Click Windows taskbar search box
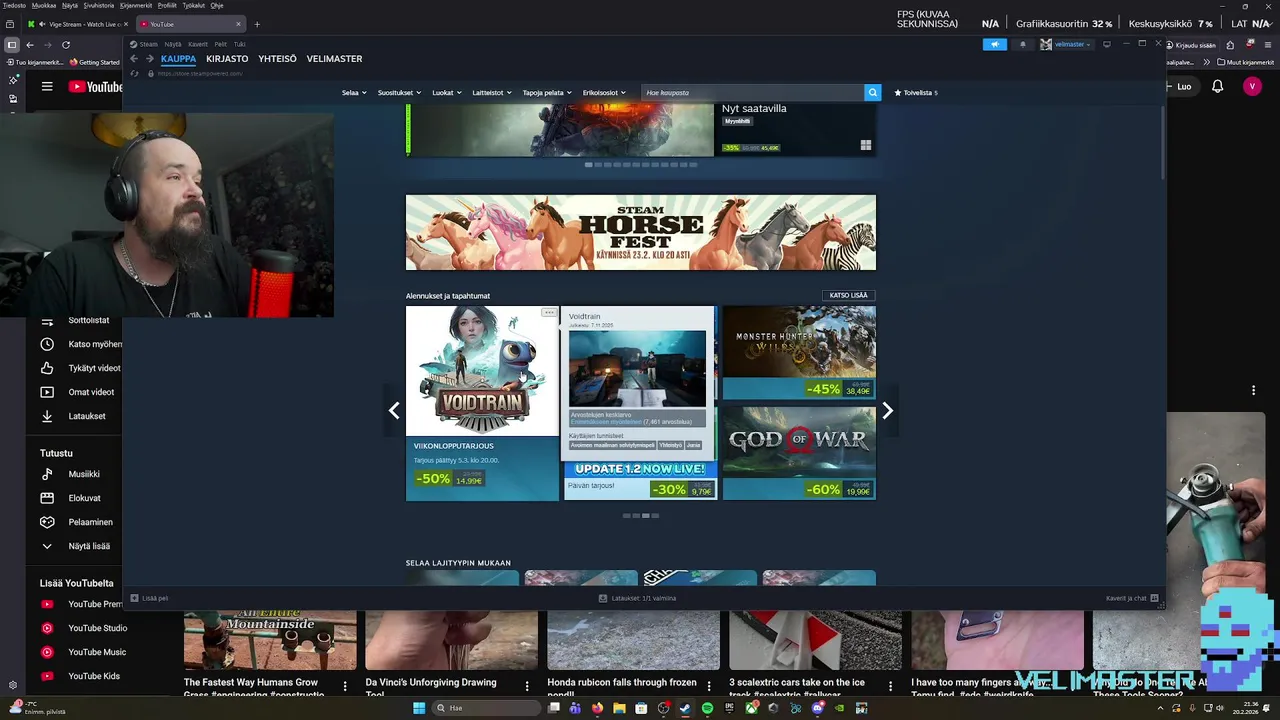This screenshot has width=1280, height=720. click(484, 708)
